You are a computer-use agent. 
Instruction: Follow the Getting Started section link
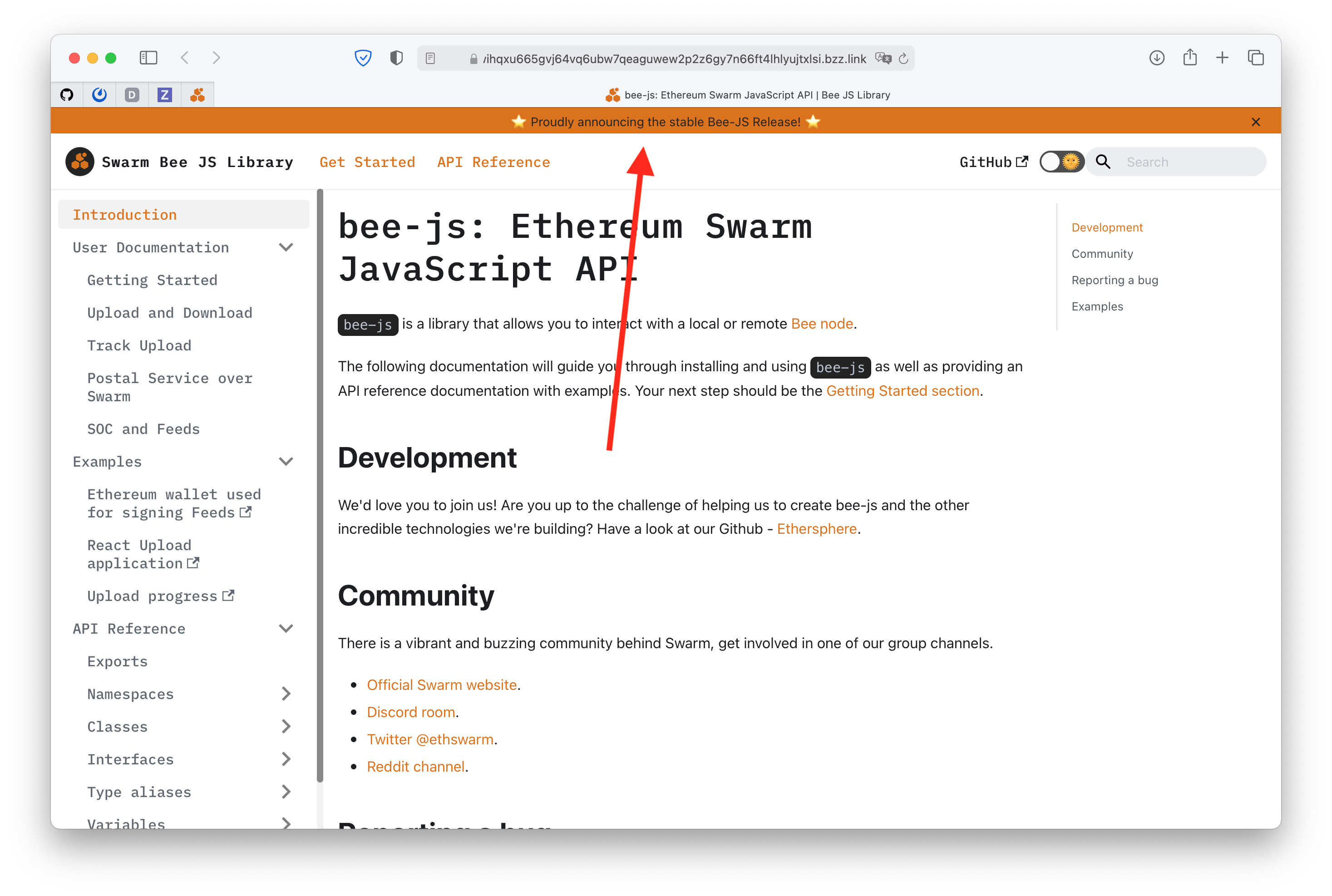(903, 391)
